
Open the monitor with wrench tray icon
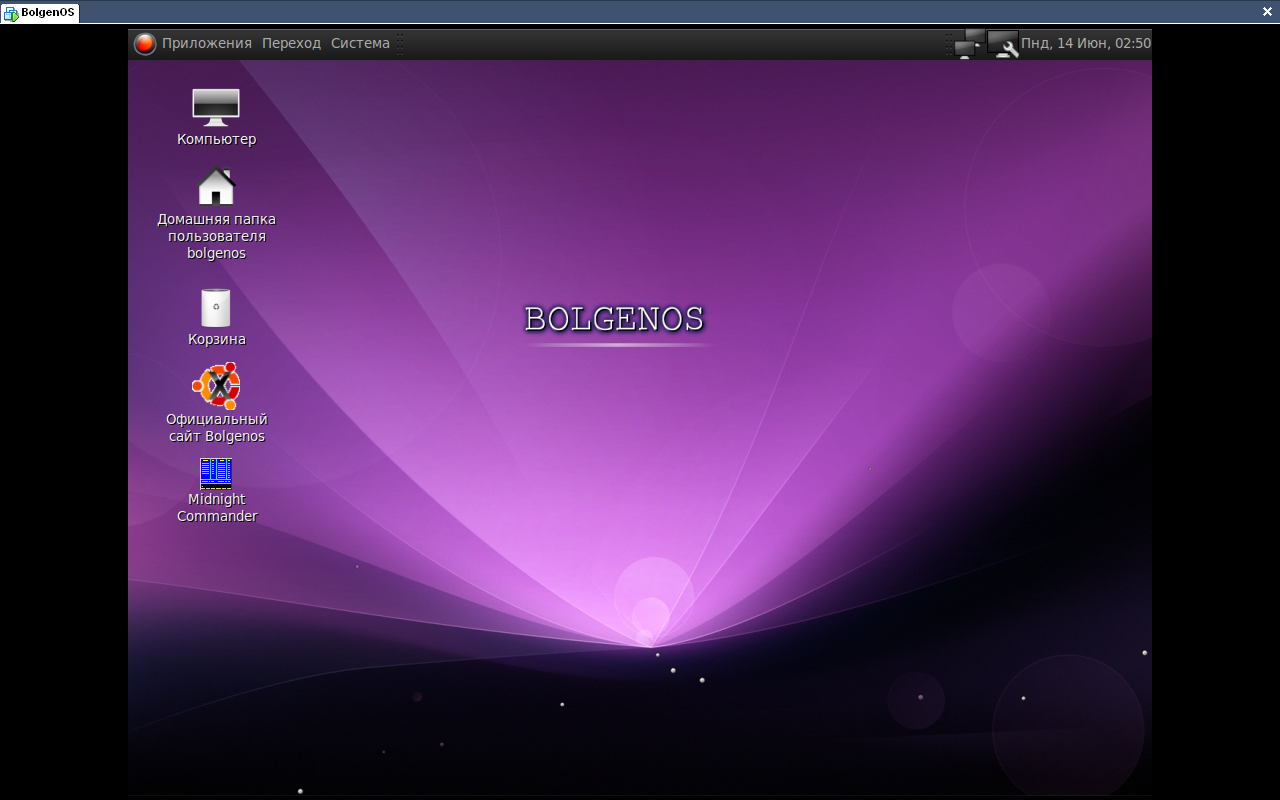pyautogui.click(x=1003, y=44)
